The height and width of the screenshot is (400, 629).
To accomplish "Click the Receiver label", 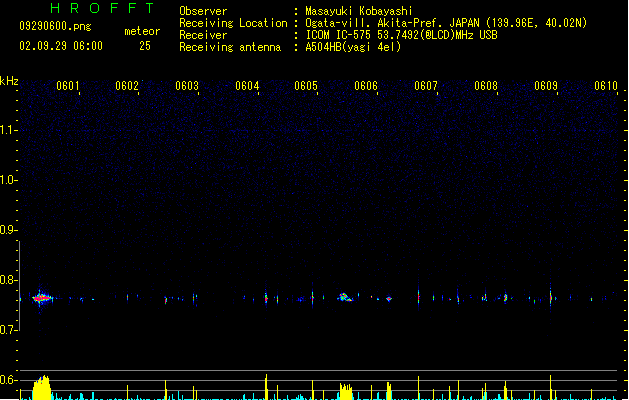I will tap(203, 35).
